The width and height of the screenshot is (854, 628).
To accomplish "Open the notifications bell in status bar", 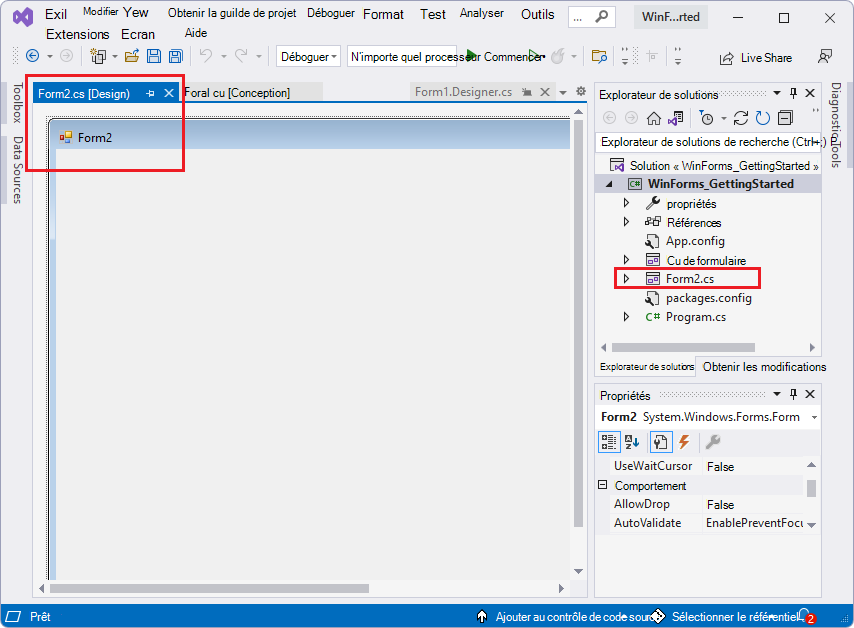I will (806, 616).
